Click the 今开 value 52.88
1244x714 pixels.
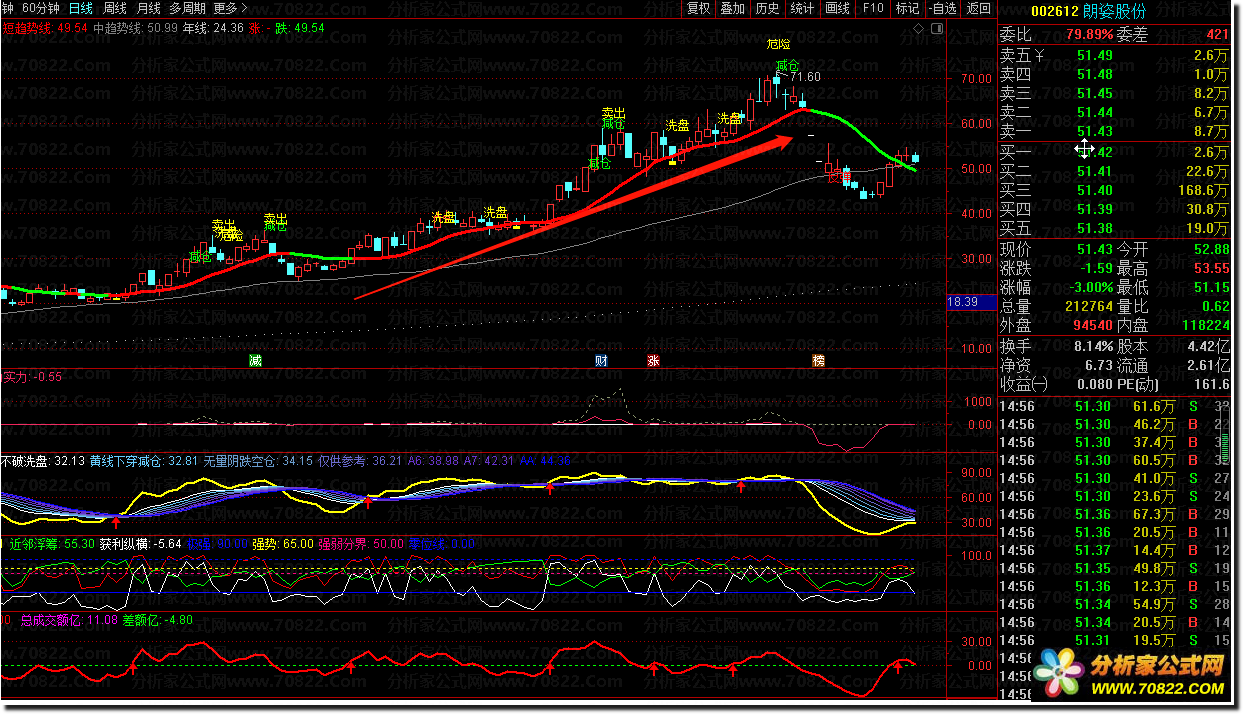point(1212,249)
